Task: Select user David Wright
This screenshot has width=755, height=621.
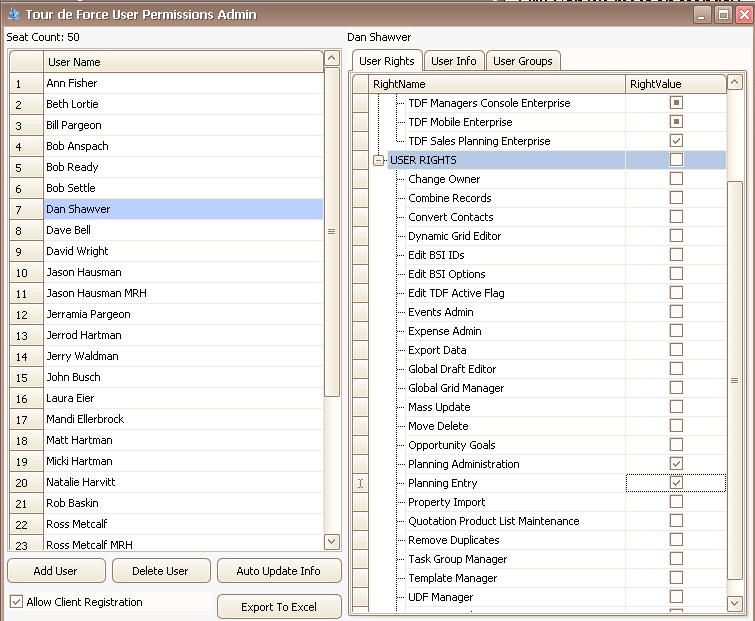Action: pyautogui.click(x=183, y=251)
